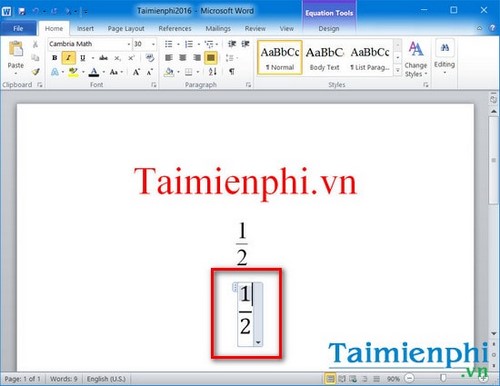Click the Sort A-Z icon
This screenshot has height=386, width=500.
tap(212, 72)
